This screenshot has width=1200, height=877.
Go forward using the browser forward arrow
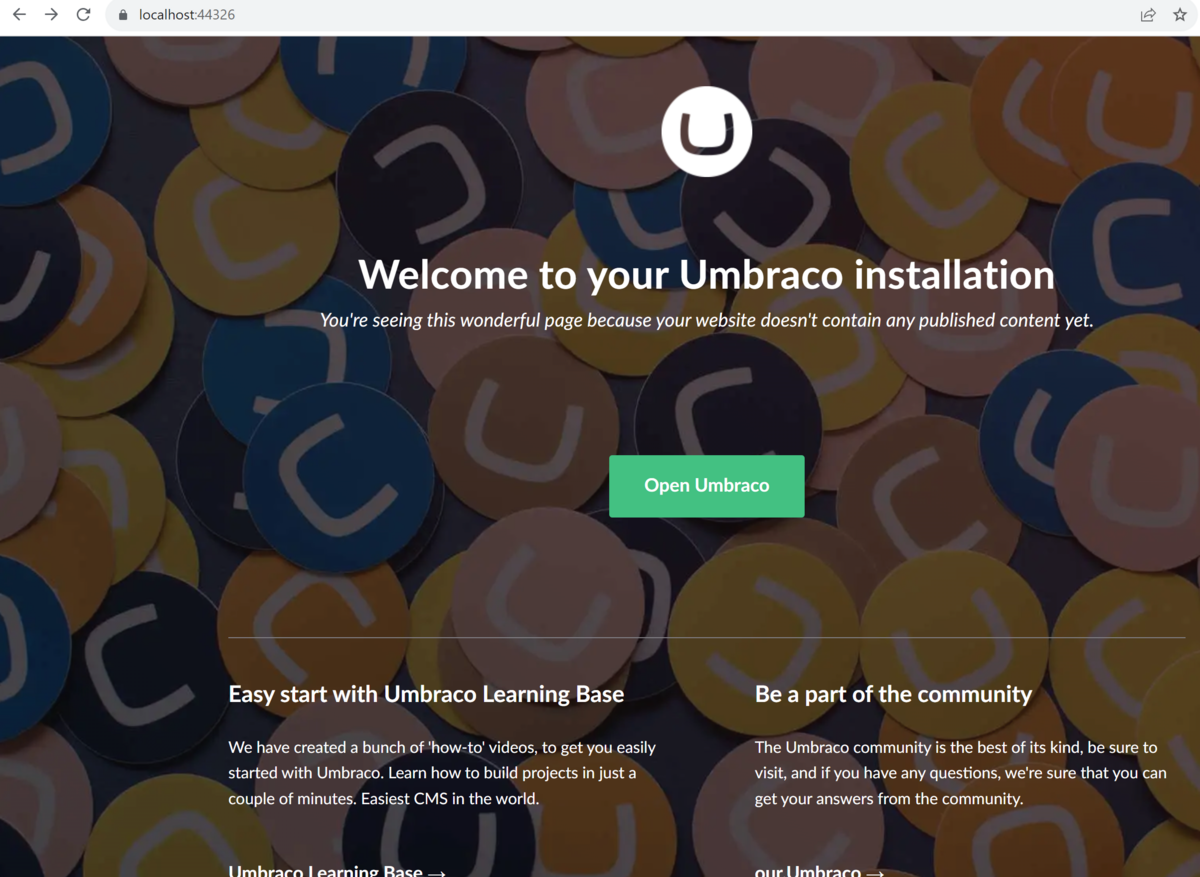[51, 15]
